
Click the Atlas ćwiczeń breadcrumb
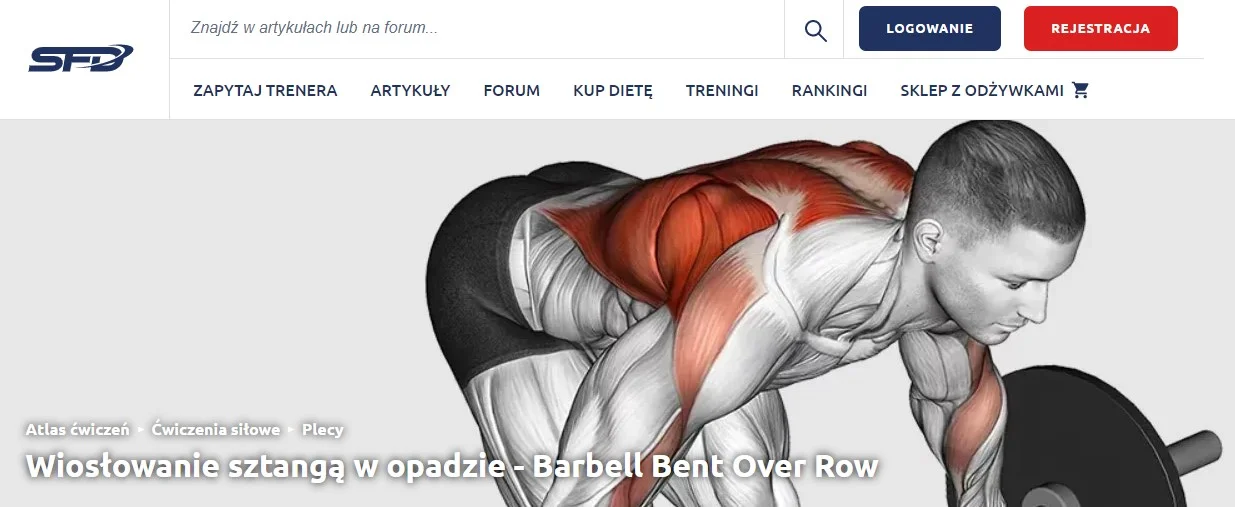[x=77, y=429]
